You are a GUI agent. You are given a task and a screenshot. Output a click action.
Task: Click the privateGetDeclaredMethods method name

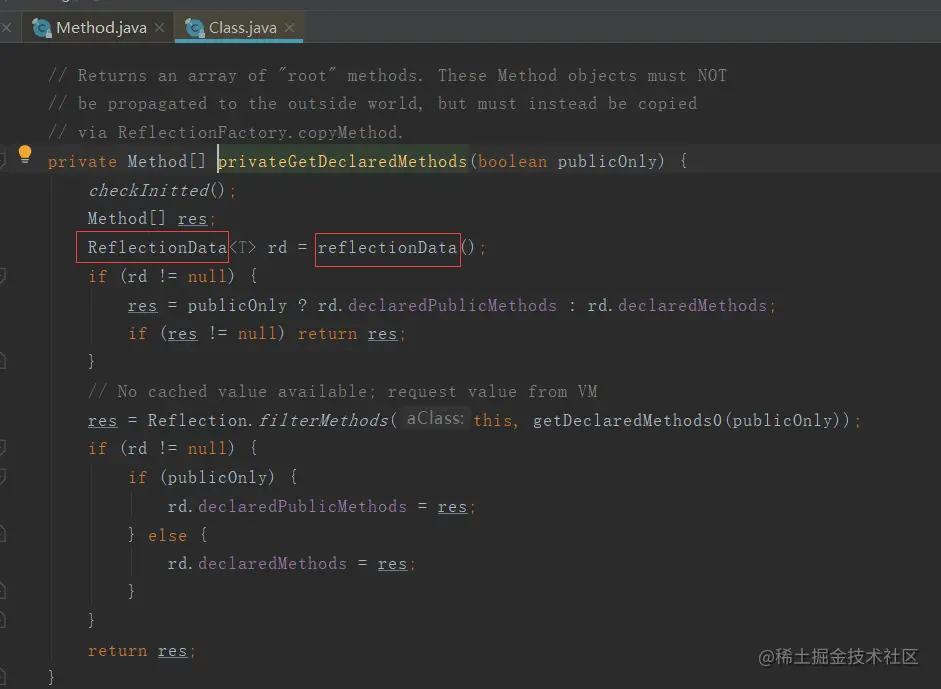pyautogui.click(x=342, y=161)
